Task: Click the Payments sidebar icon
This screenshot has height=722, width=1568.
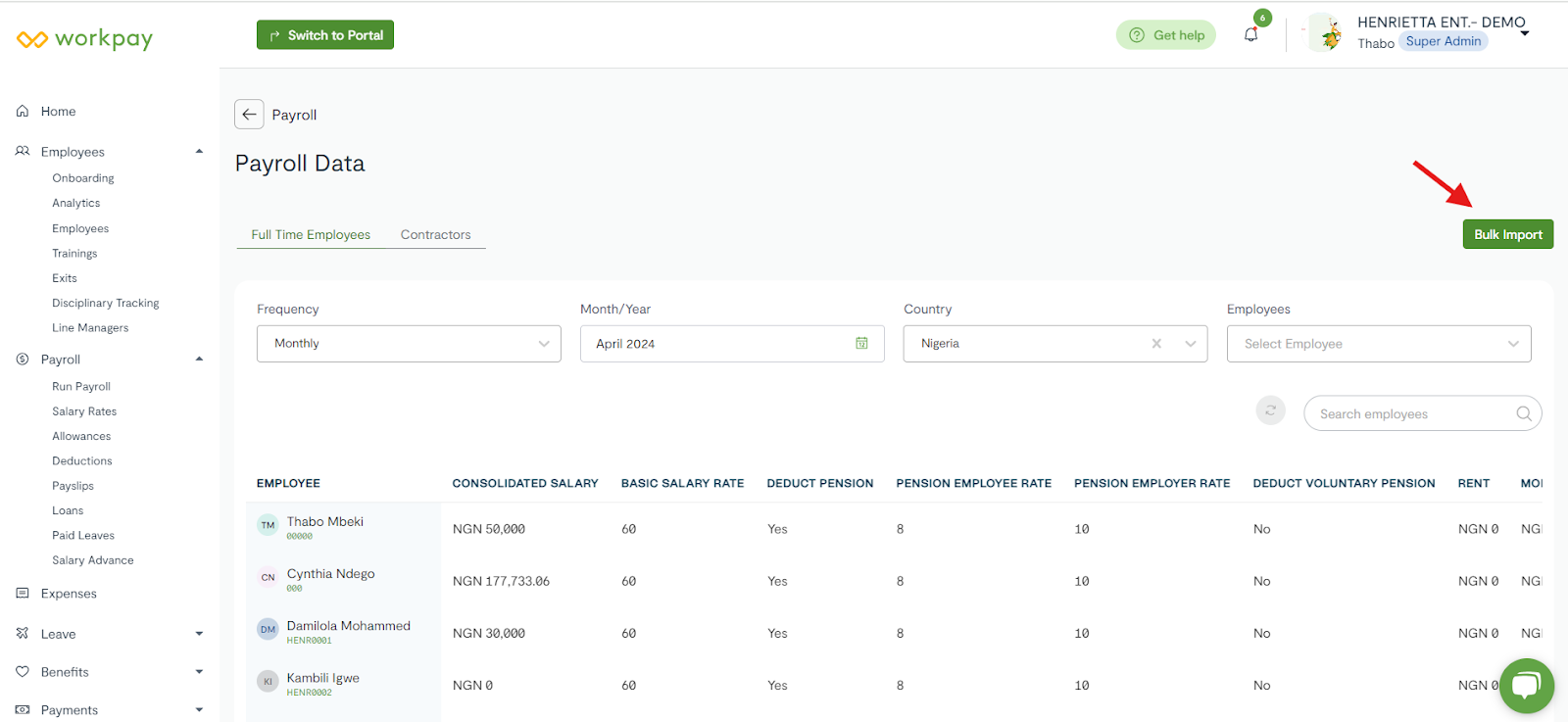Action: 23,710
